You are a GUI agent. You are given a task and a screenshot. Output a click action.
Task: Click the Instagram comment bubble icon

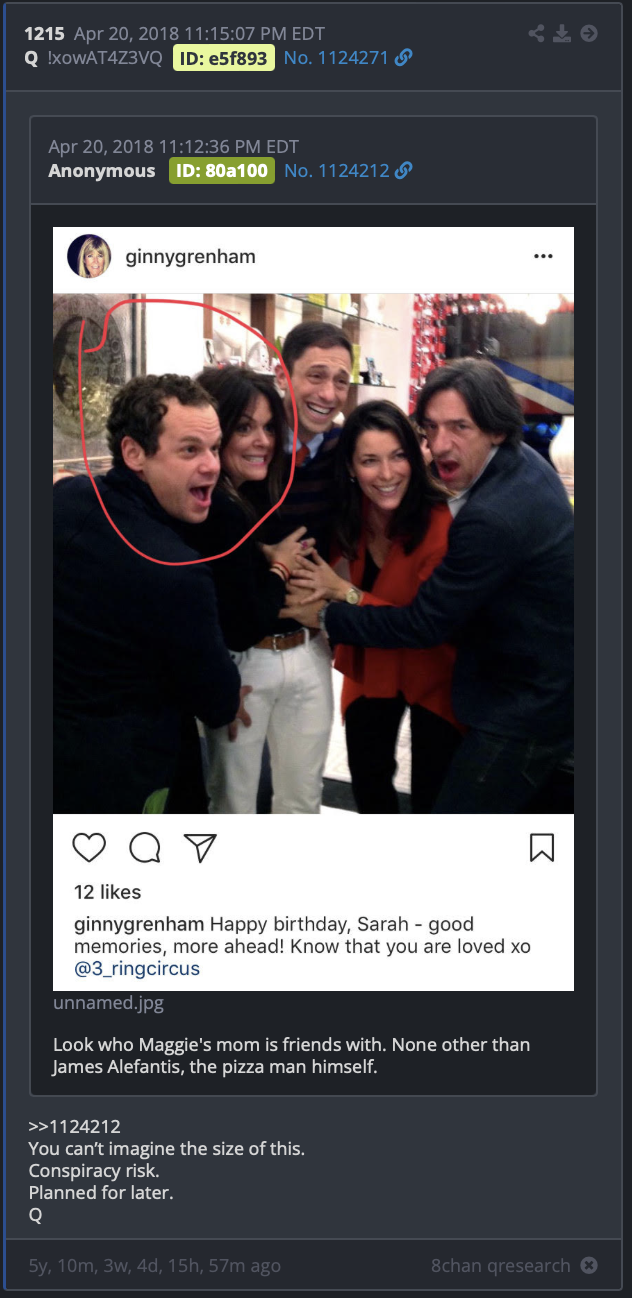145,848
